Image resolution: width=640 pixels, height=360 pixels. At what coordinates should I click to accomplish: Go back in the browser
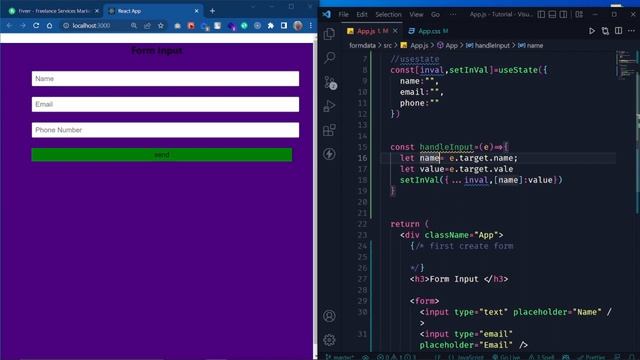point(9,25)
